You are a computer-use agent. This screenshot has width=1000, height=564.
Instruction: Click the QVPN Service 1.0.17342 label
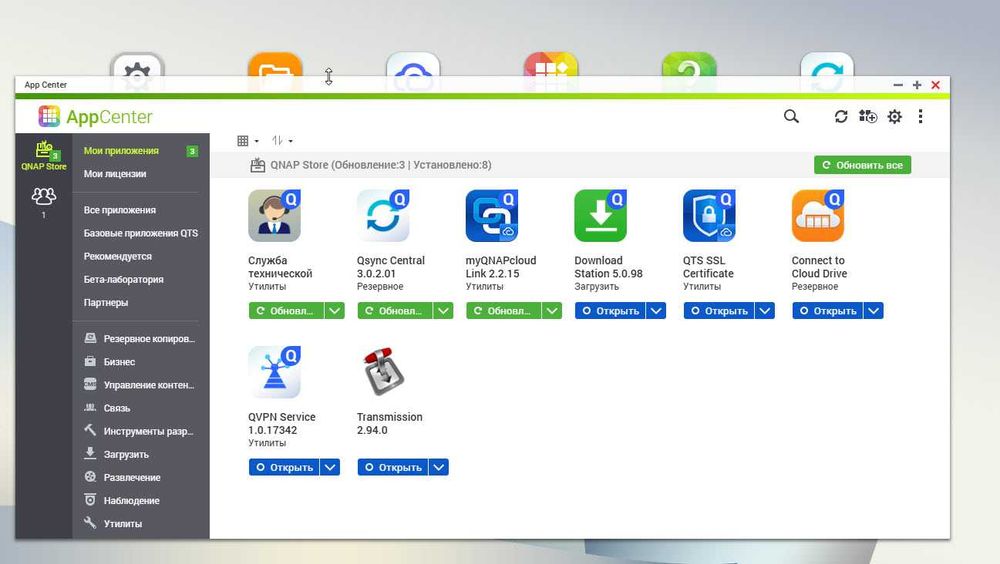pyautogui.click(x=282, y=423)
